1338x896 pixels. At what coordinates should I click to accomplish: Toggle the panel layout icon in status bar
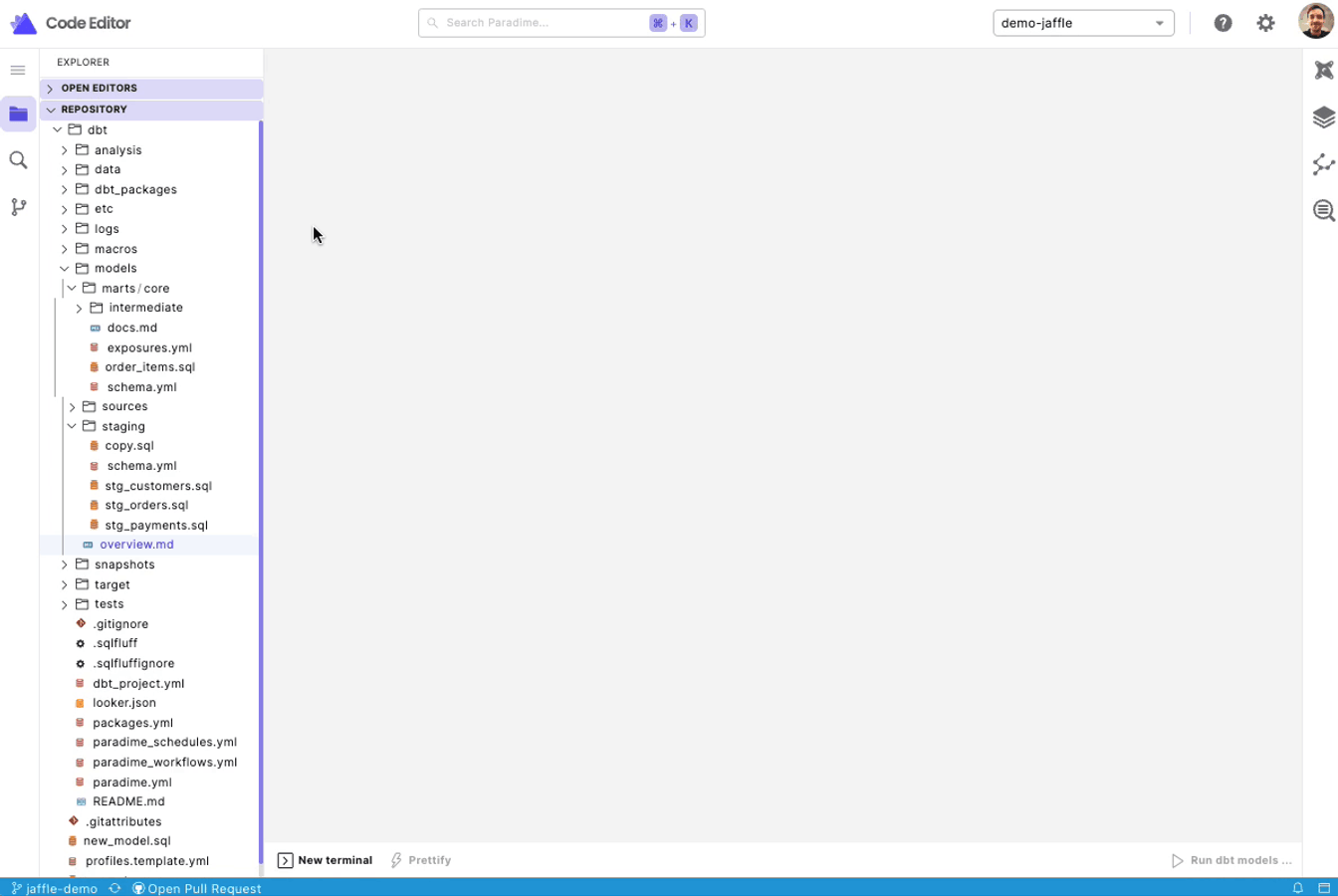pyautogui.click(x=1324, y=888)
